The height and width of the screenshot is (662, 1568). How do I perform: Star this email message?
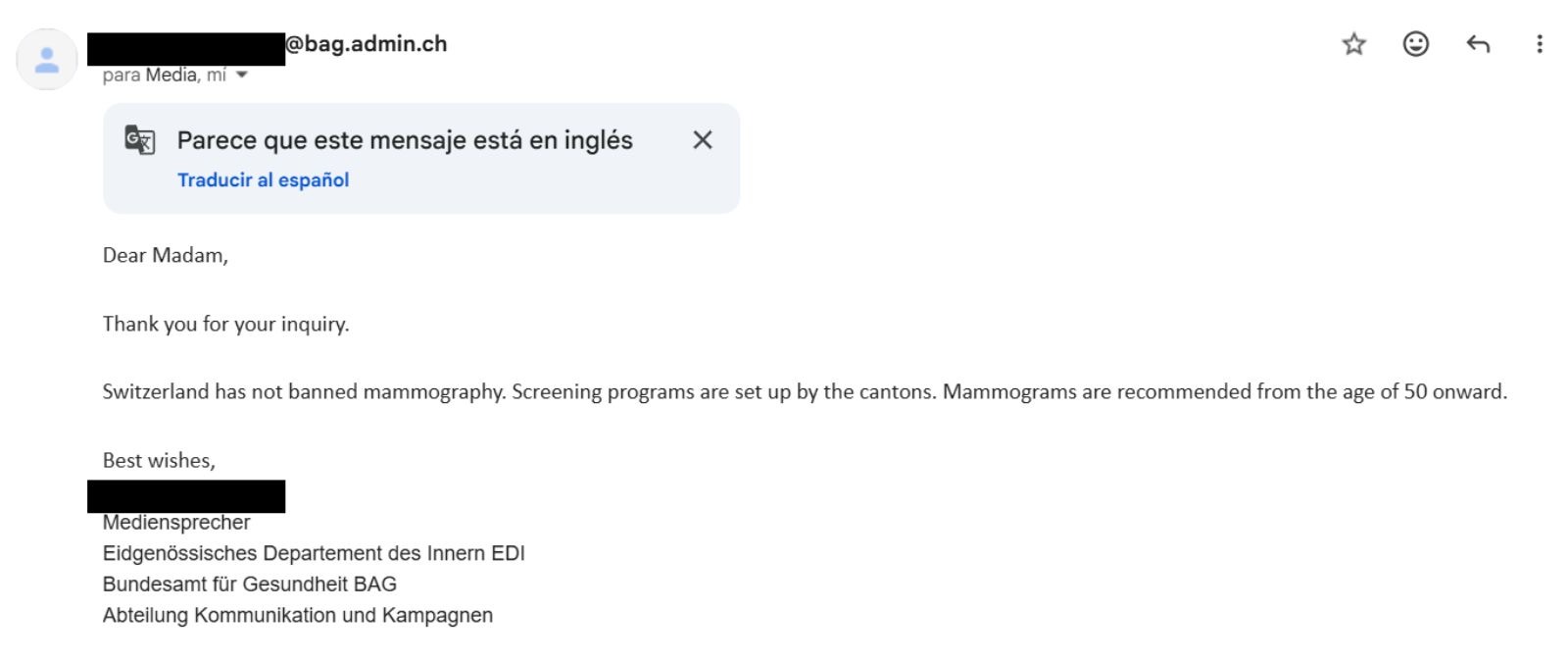click(1353, 44)
